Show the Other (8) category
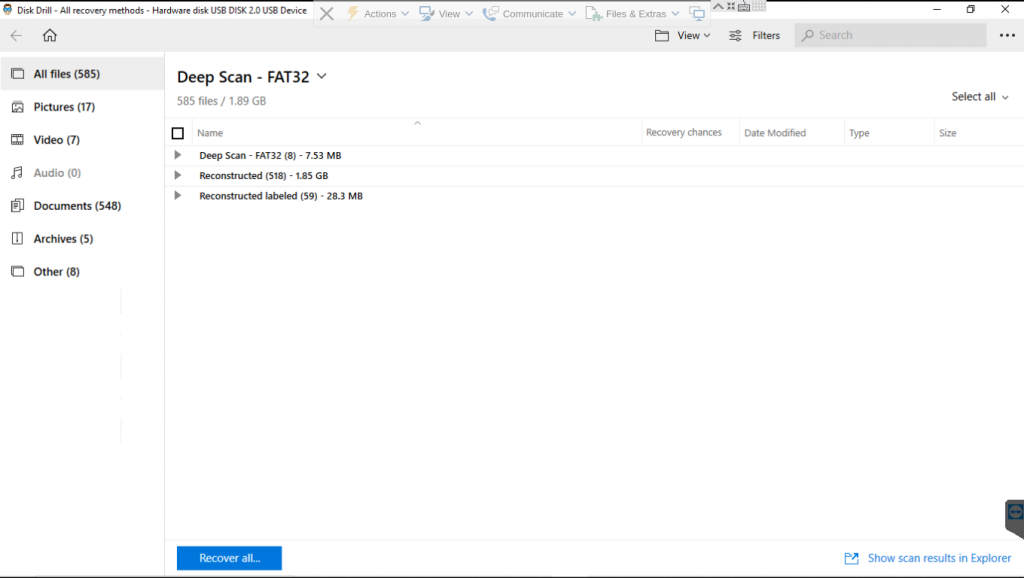Viewport: 1024px width, 578px height. [x=82, y=272]
